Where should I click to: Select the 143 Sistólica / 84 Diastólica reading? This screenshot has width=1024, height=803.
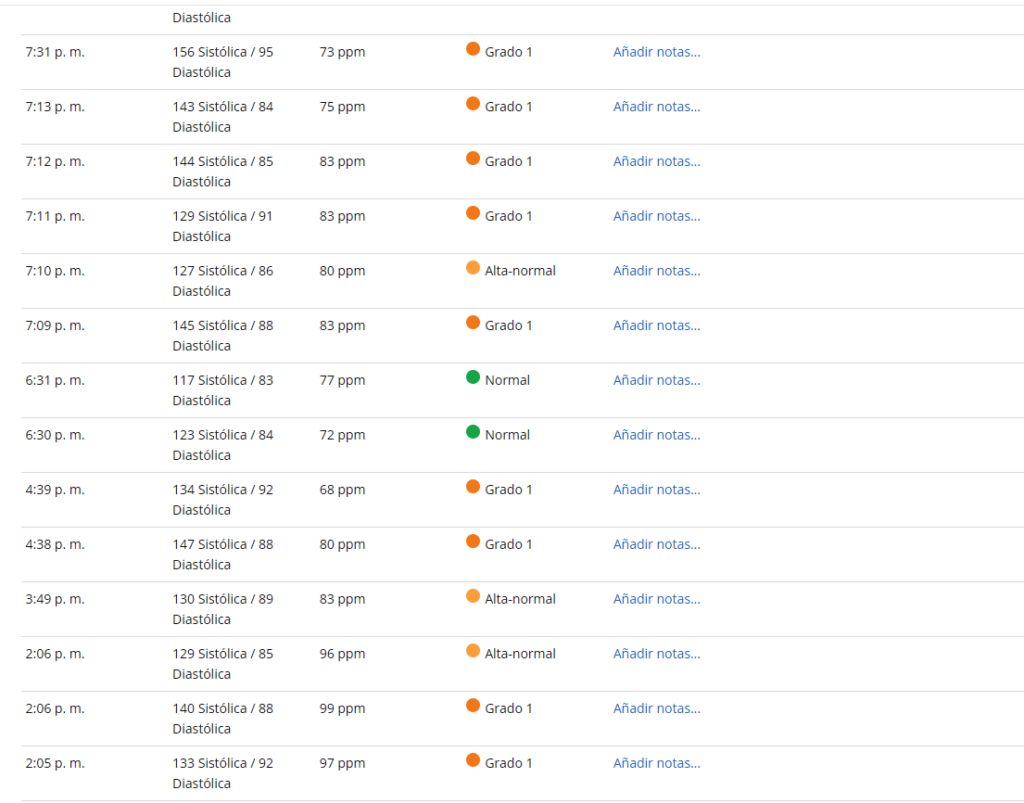pos(222,116)
